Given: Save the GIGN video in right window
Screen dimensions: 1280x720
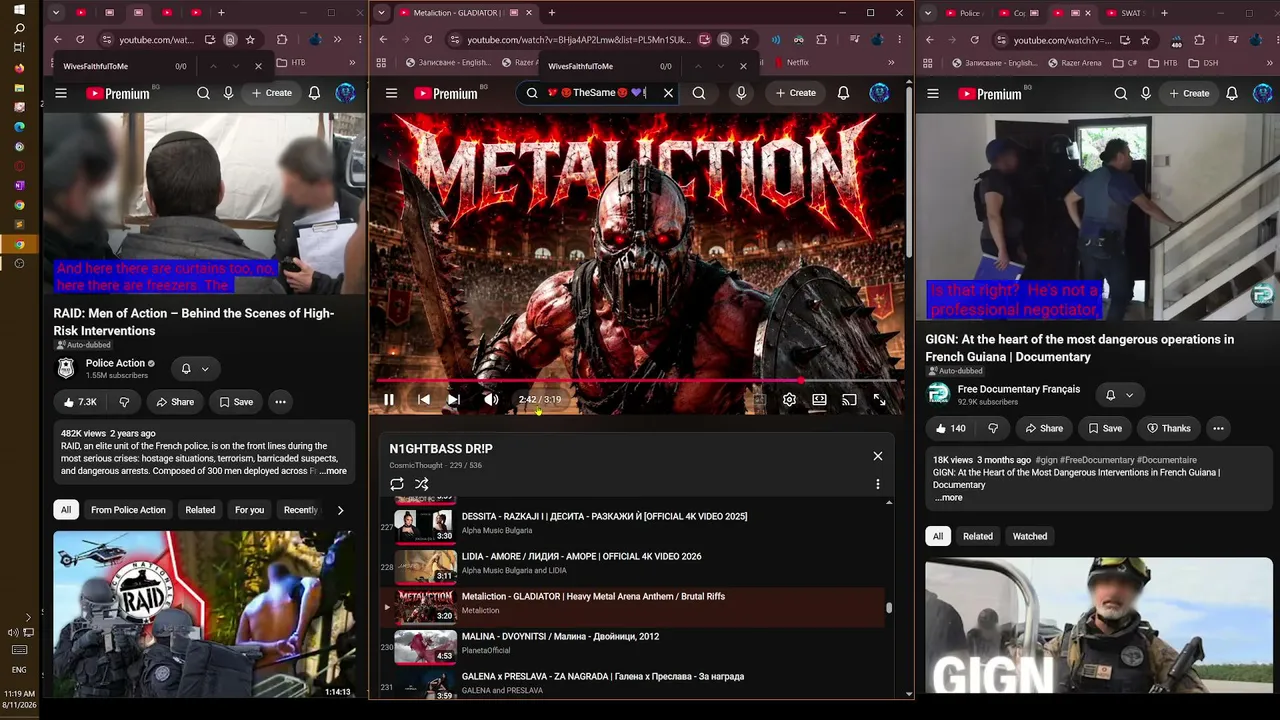Looking at the screenshot, I should coord(1105,428).
